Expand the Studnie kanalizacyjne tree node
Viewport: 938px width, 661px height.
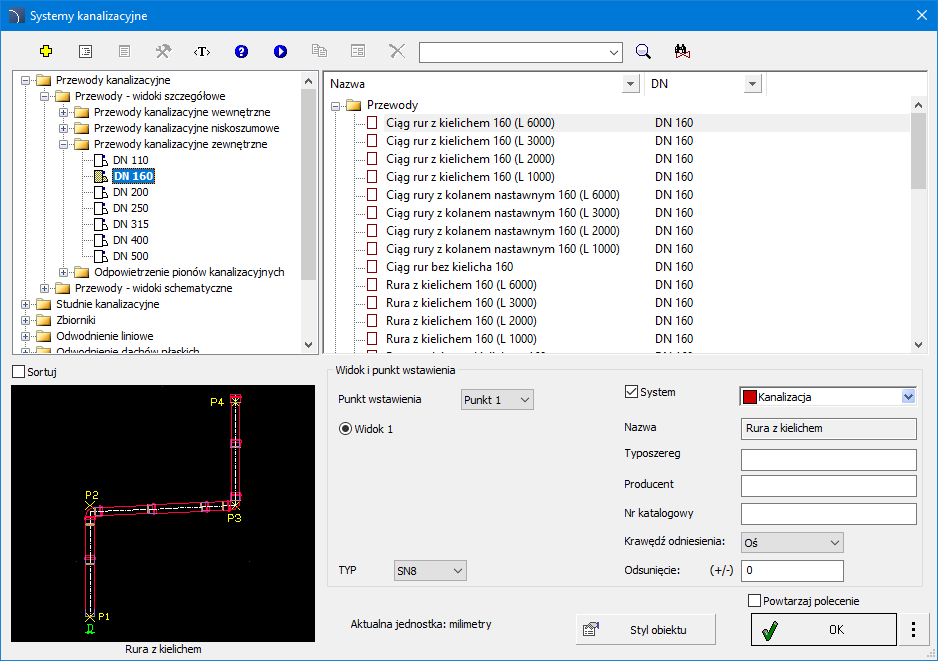(26, 304)
